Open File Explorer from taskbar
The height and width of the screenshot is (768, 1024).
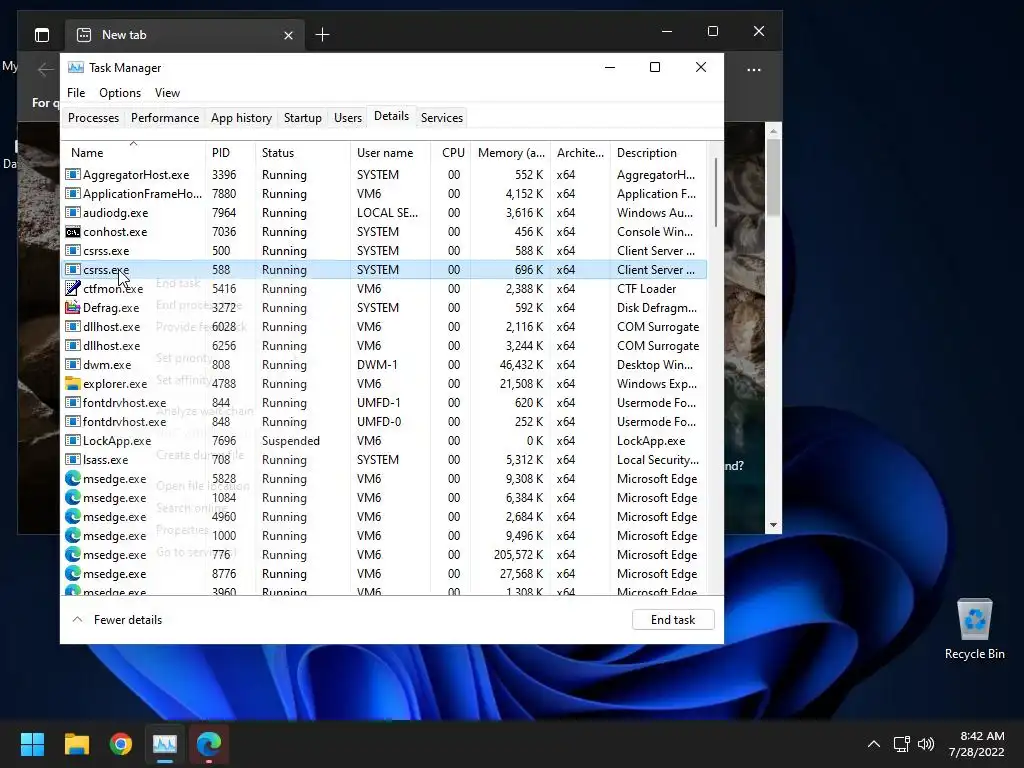76,743
